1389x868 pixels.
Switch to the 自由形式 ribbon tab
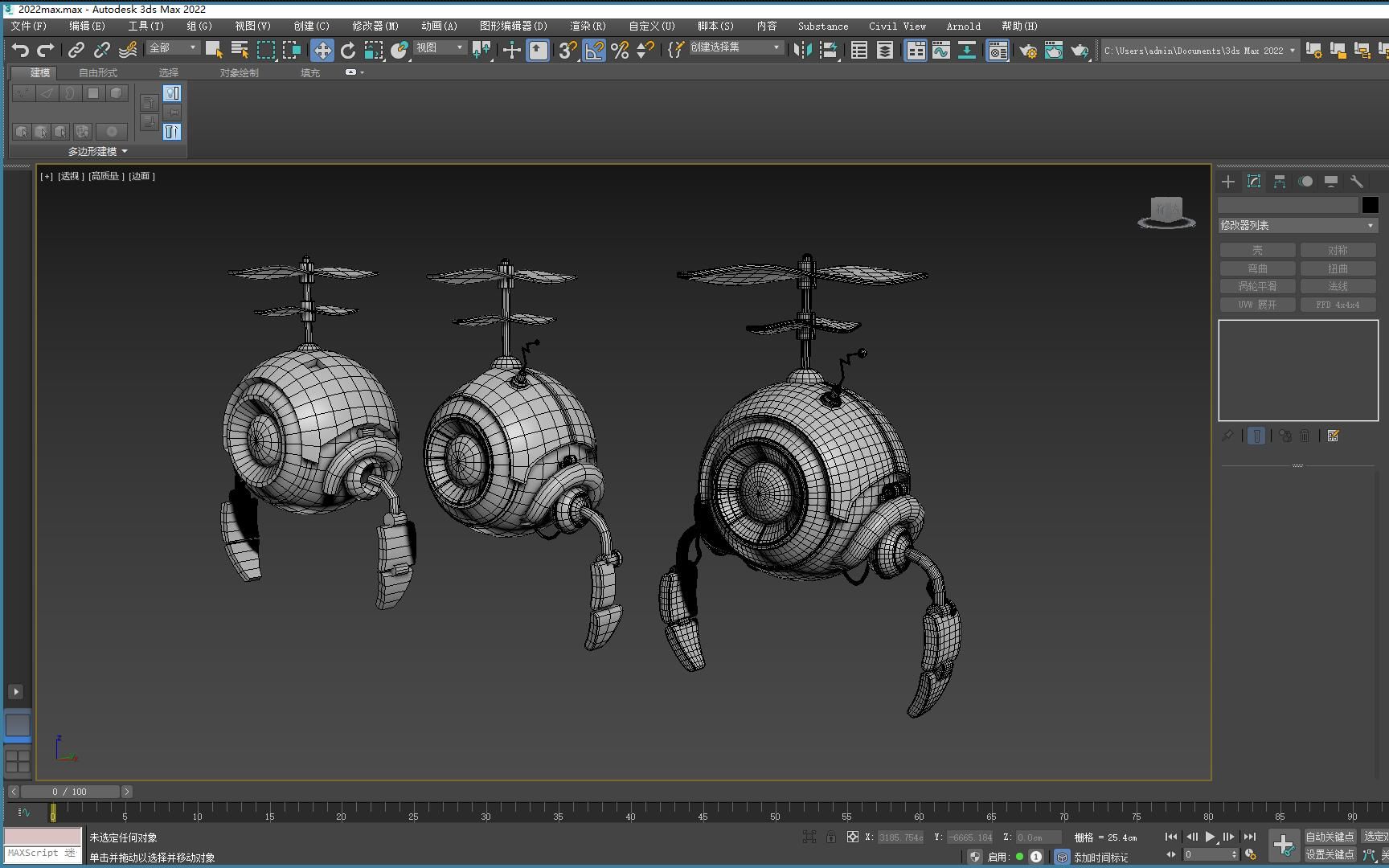coord(98,72)
